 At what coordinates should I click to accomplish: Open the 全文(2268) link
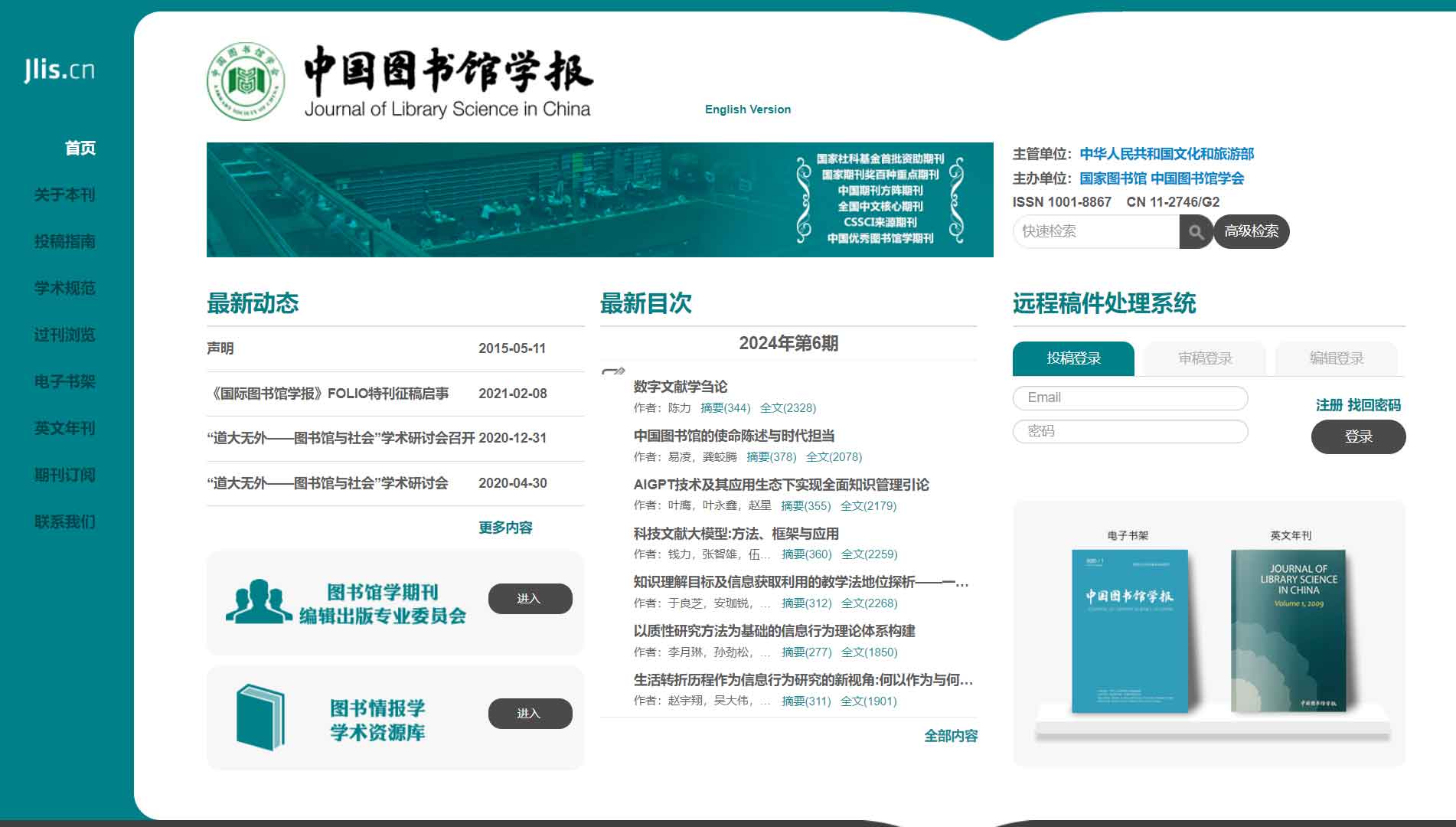click(x=869, y=603)
